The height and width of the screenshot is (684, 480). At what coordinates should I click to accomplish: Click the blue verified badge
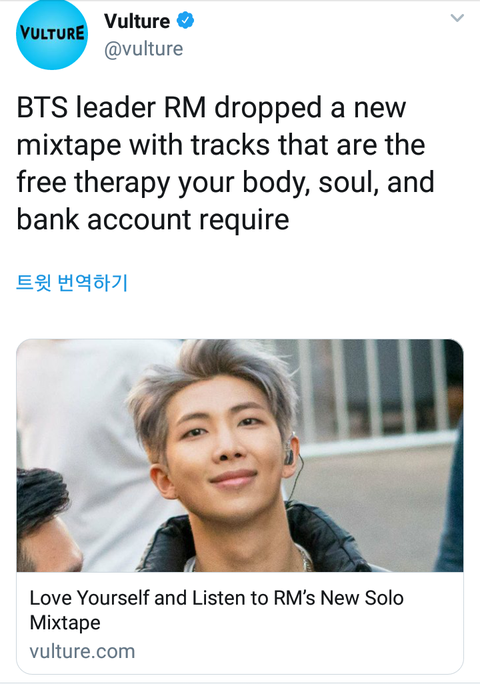click(185, 21)
